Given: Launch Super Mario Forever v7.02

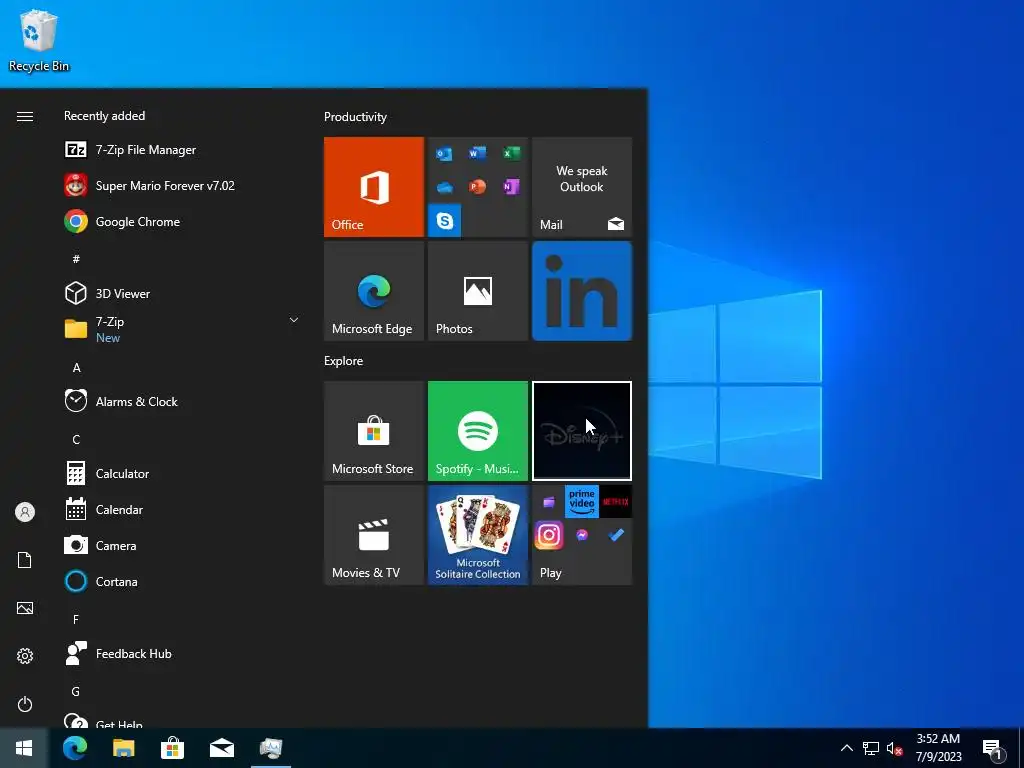Looking at the screenshot, I should [183, 185].
